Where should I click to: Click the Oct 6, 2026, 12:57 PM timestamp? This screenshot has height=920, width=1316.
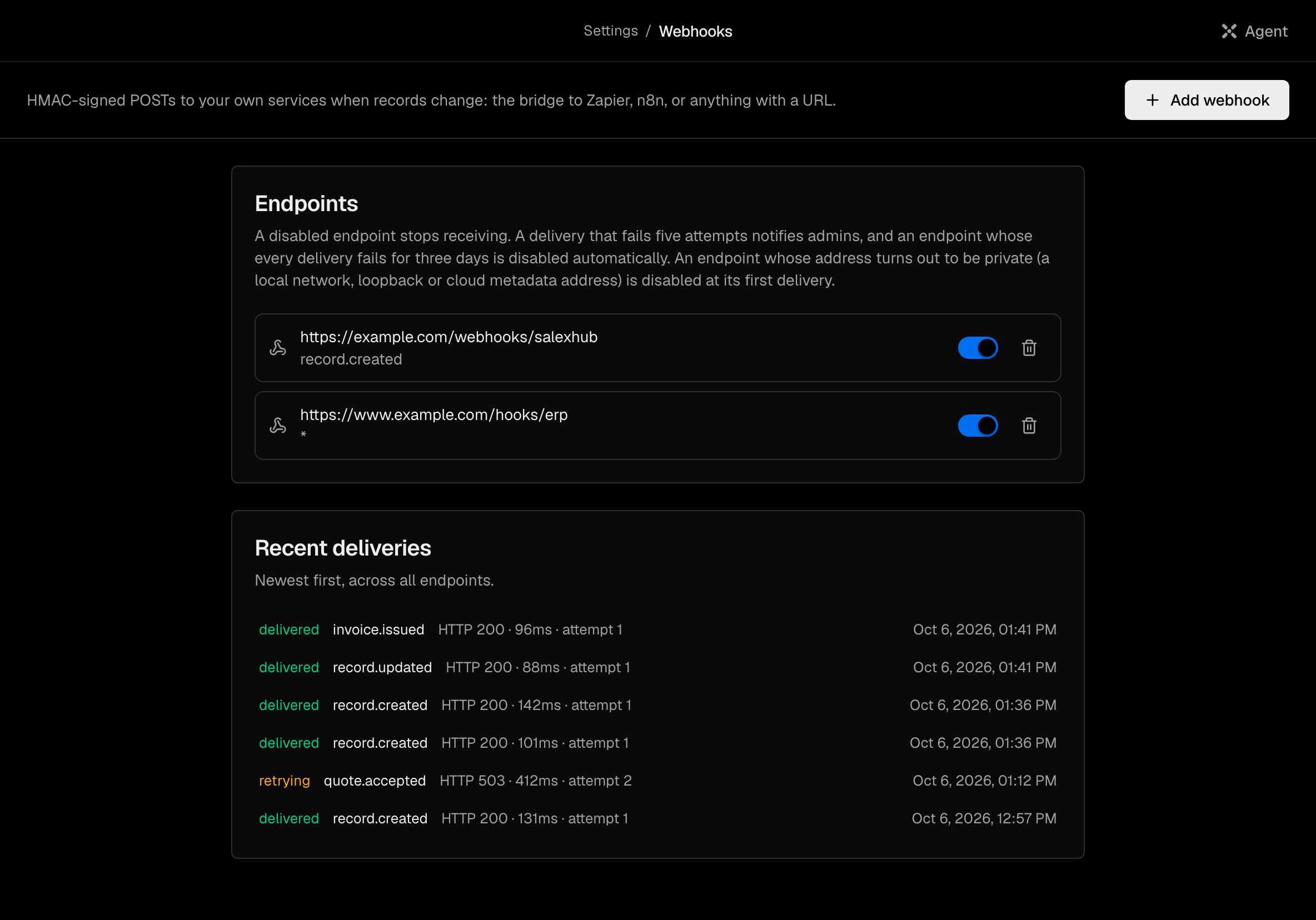(984, 818)
